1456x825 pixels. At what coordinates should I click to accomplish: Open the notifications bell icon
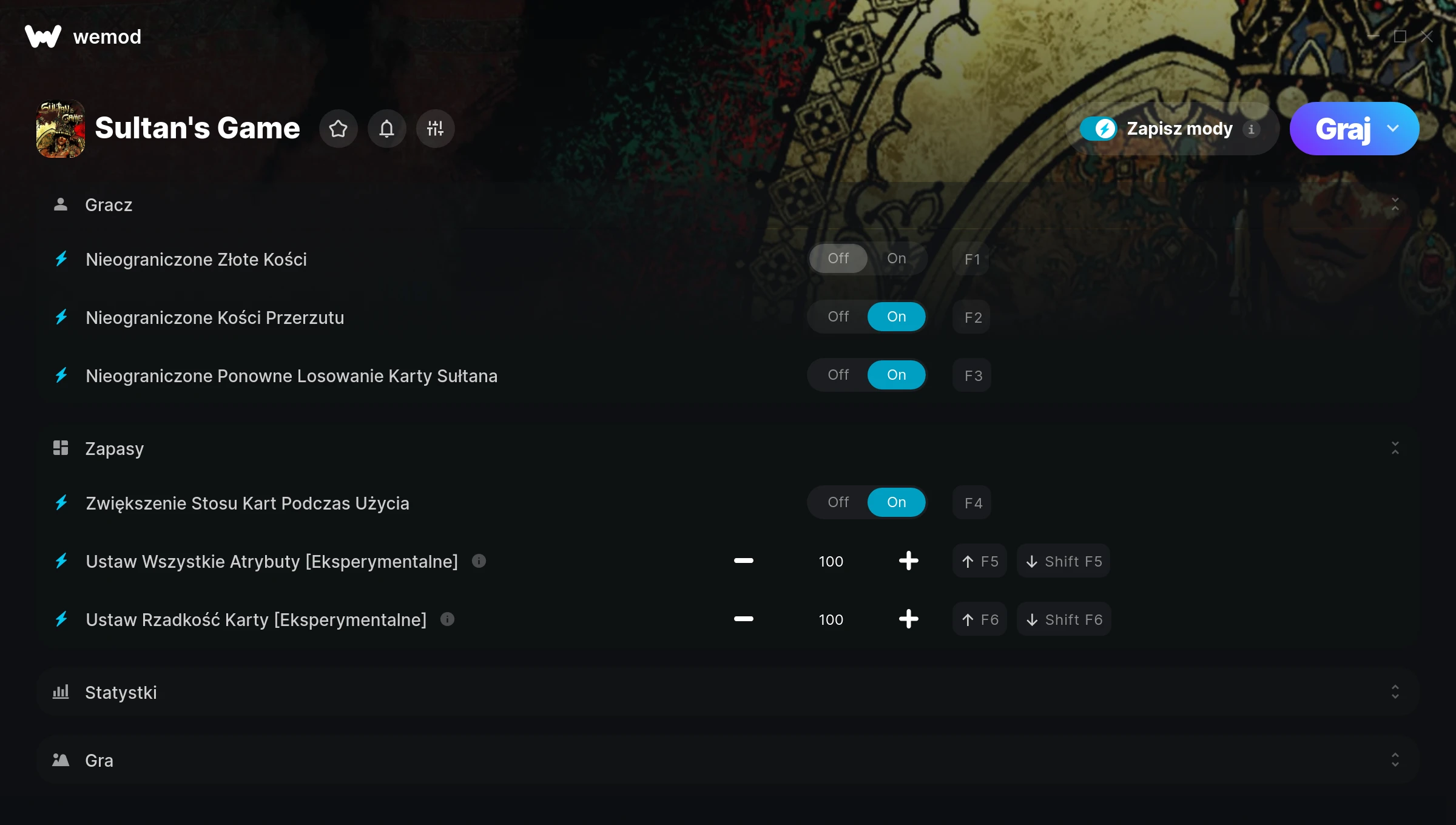386,129
